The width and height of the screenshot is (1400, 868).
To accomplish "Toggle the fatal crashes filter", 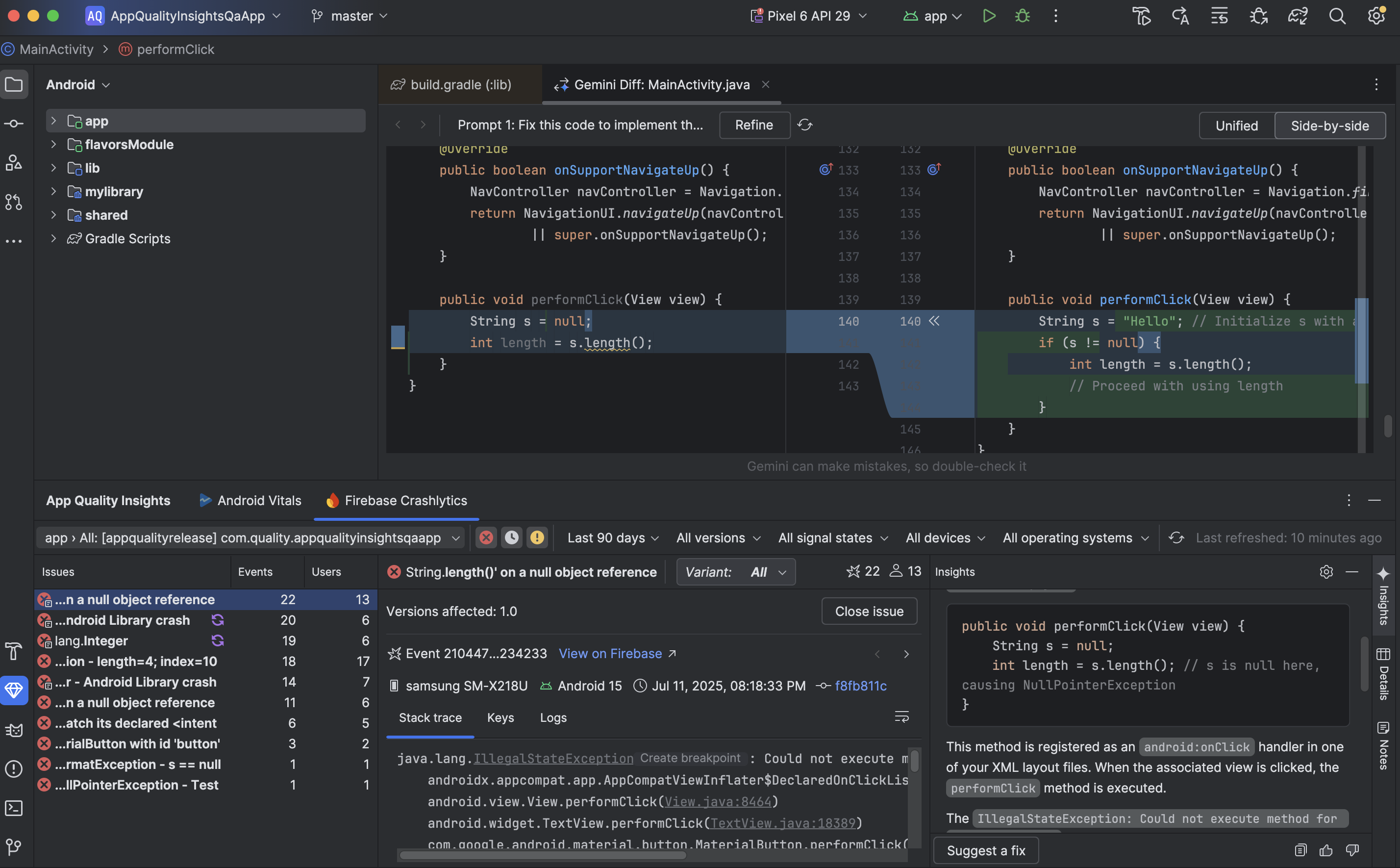I will (x=486, y=537).
